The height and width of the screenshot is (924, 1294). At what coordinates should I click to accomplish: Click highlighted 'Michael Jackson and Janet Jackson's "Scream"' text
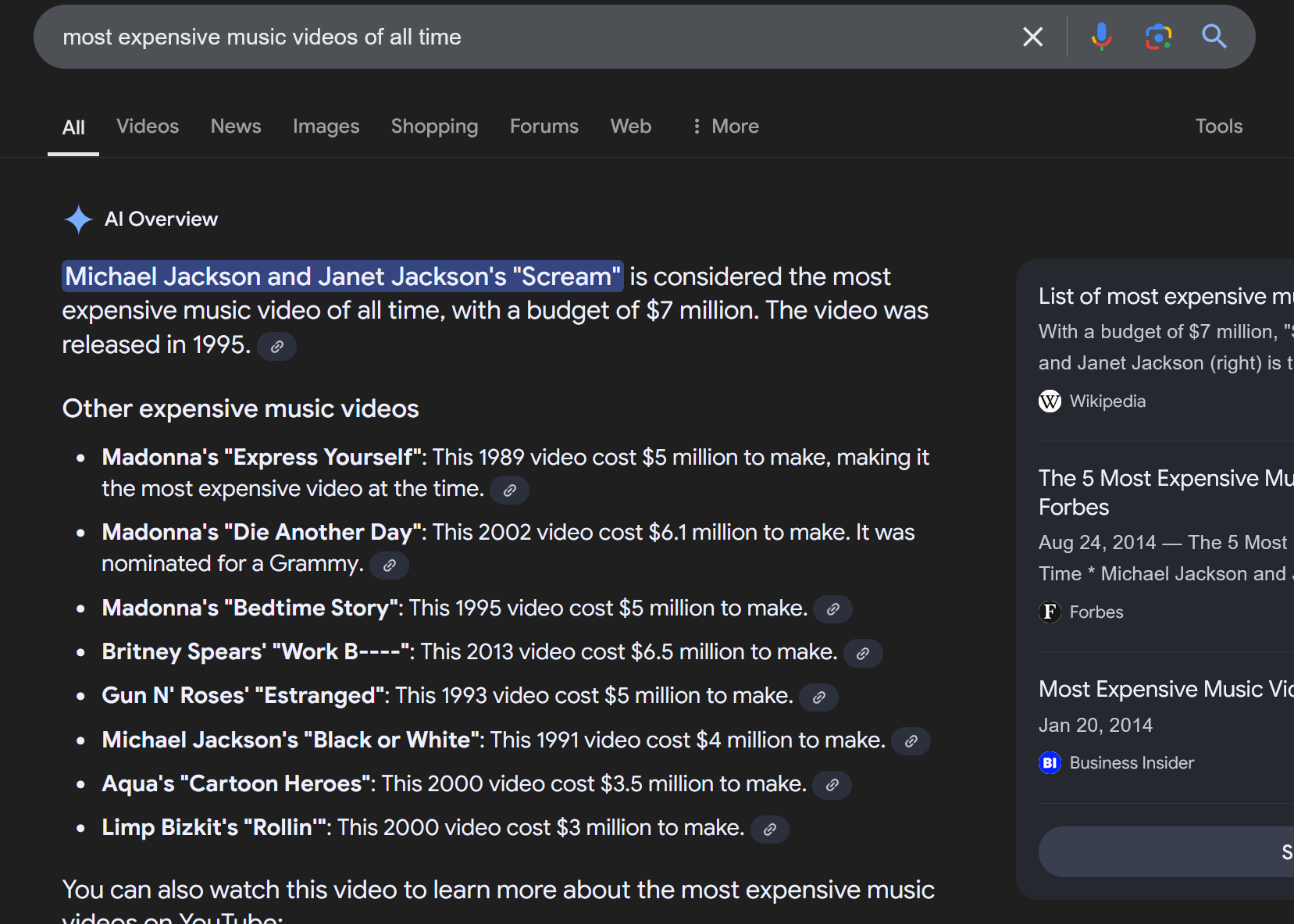(x=343, y=276)
